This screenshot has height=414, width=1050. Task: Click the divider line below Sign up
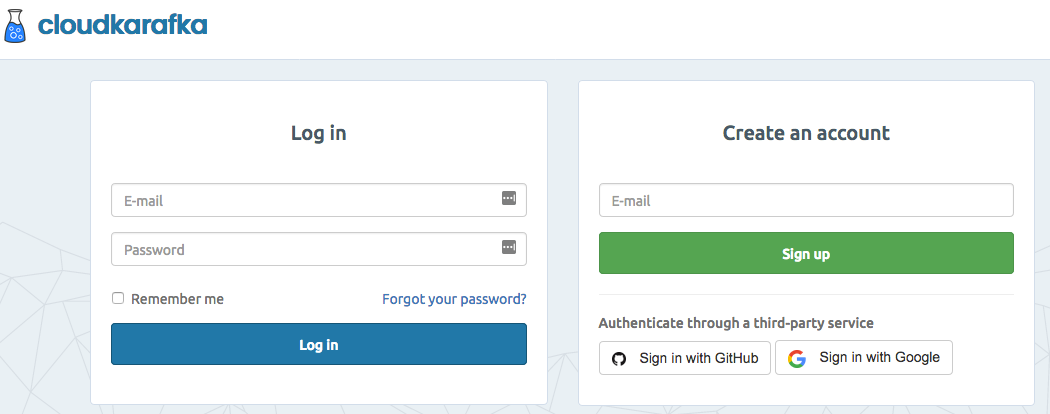point(806,295)
